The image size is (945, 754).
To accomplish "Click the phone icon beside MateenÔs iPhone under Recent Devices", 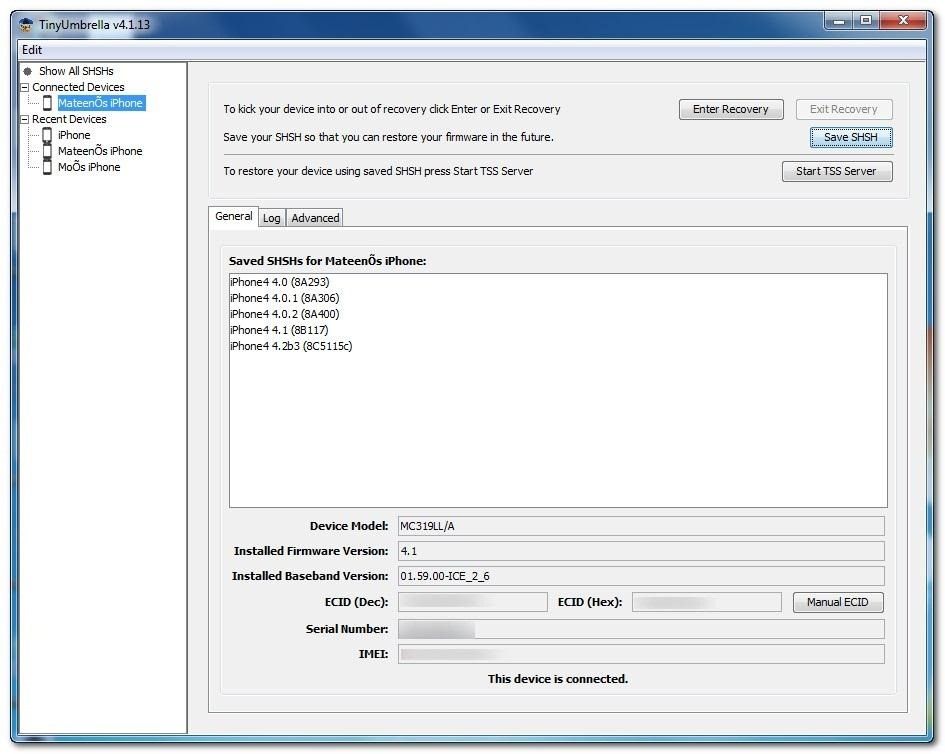I will [x=45, y=151].
